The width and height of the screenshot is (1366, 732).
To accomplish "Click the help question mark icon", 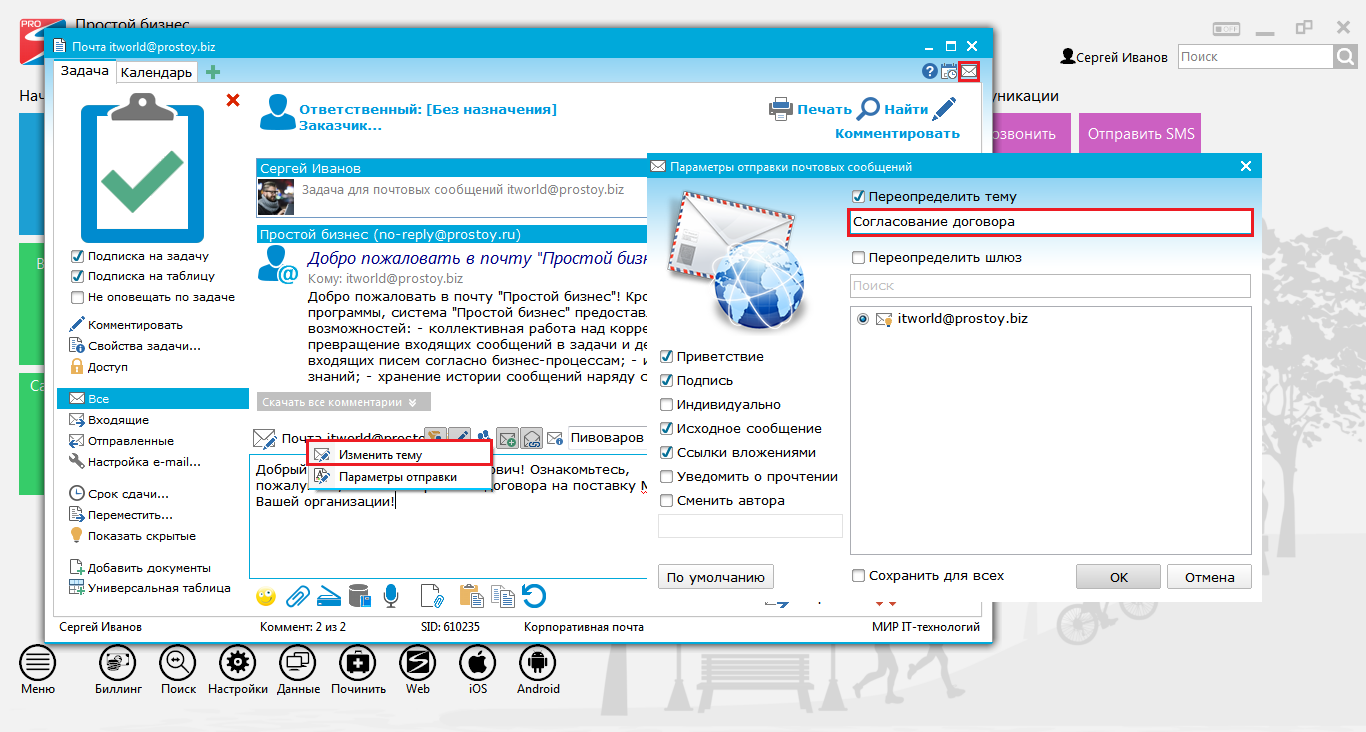I will 929,71.
